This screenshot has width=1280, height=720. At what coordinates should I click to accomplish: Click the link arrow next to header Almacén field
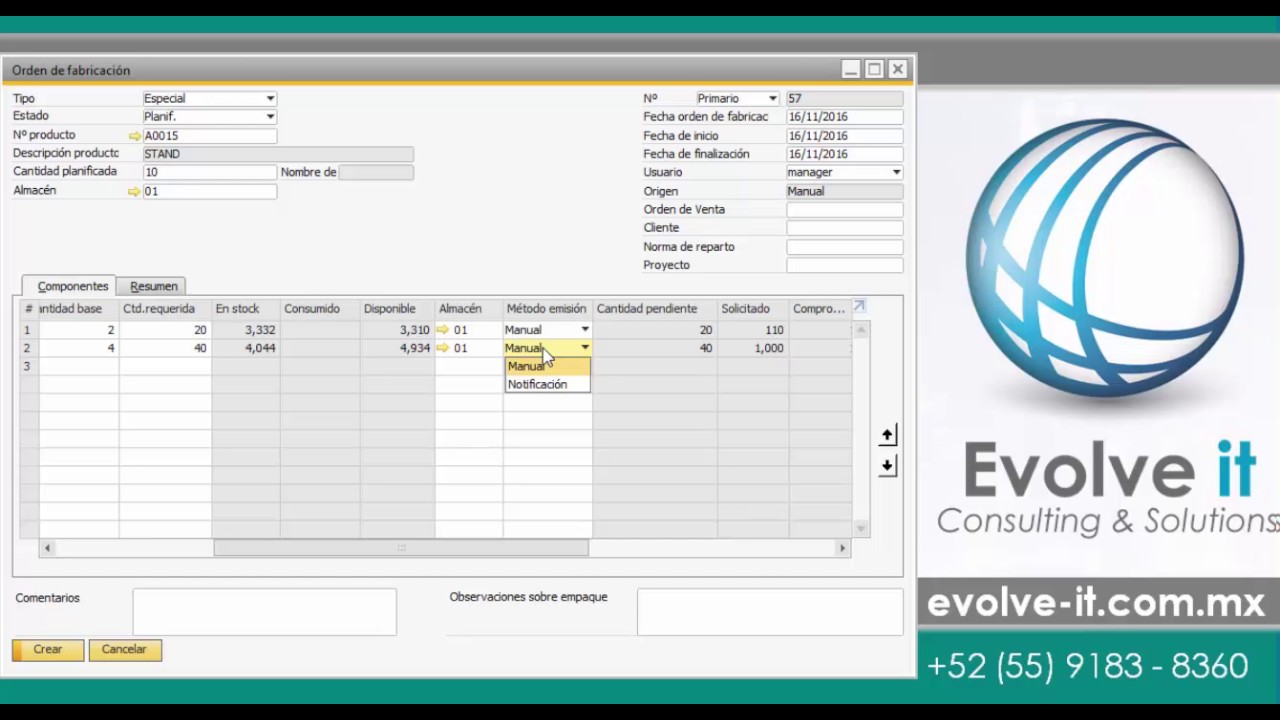(134, 191)
